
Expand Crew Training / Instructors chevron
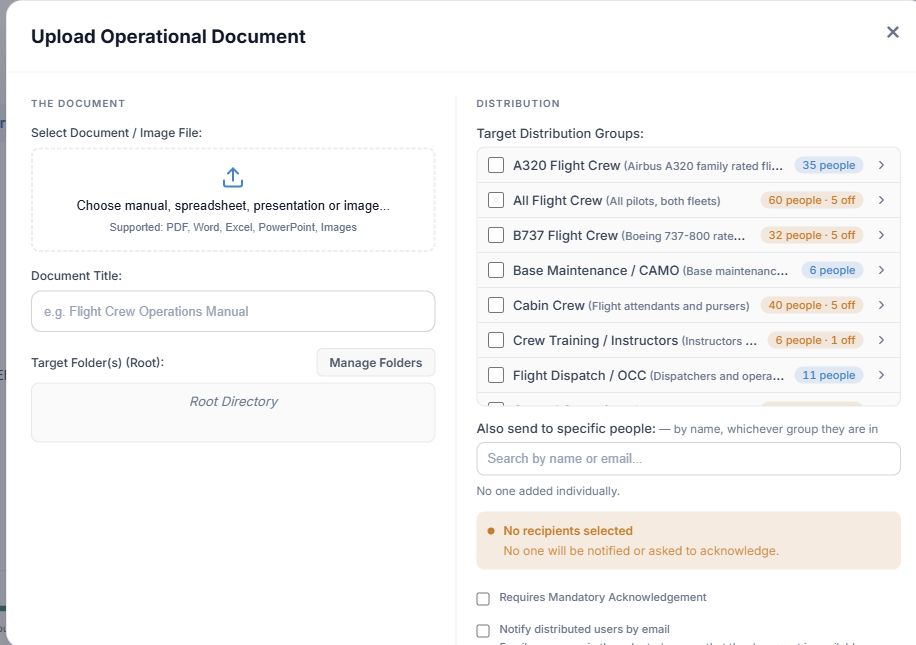pyautogui.click(x=881, y=341)
